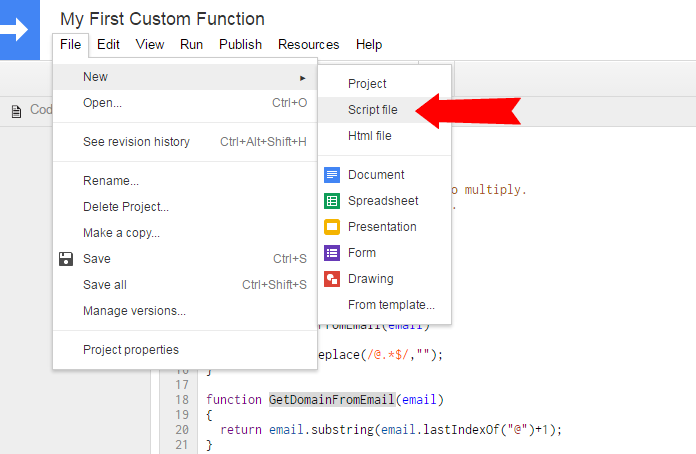Viewport: 696px width, 454px height.
Task: Click the My First Custom Function title
Action: [x=162, y=19]
